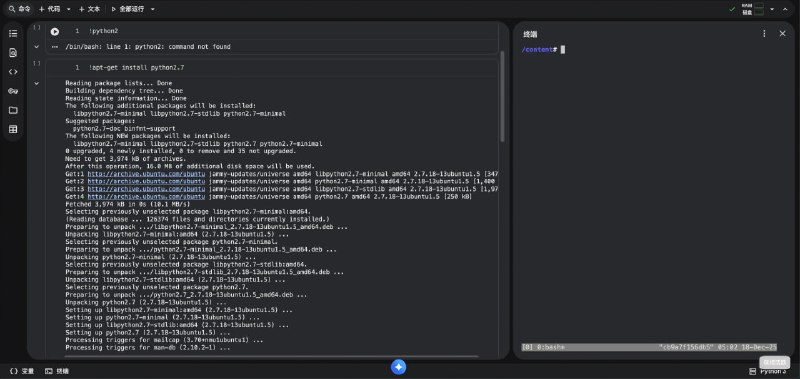Open the code snippets sidebar icon

(x=13, y=72)
